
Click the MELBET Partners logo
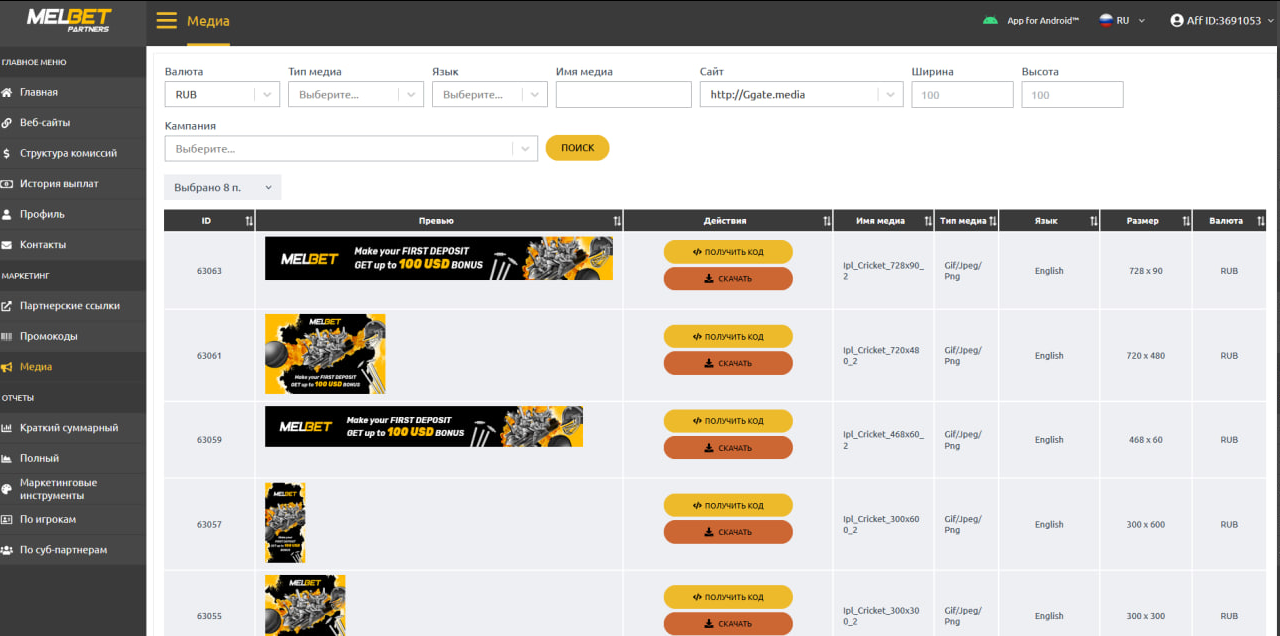[x=69, y=20]
